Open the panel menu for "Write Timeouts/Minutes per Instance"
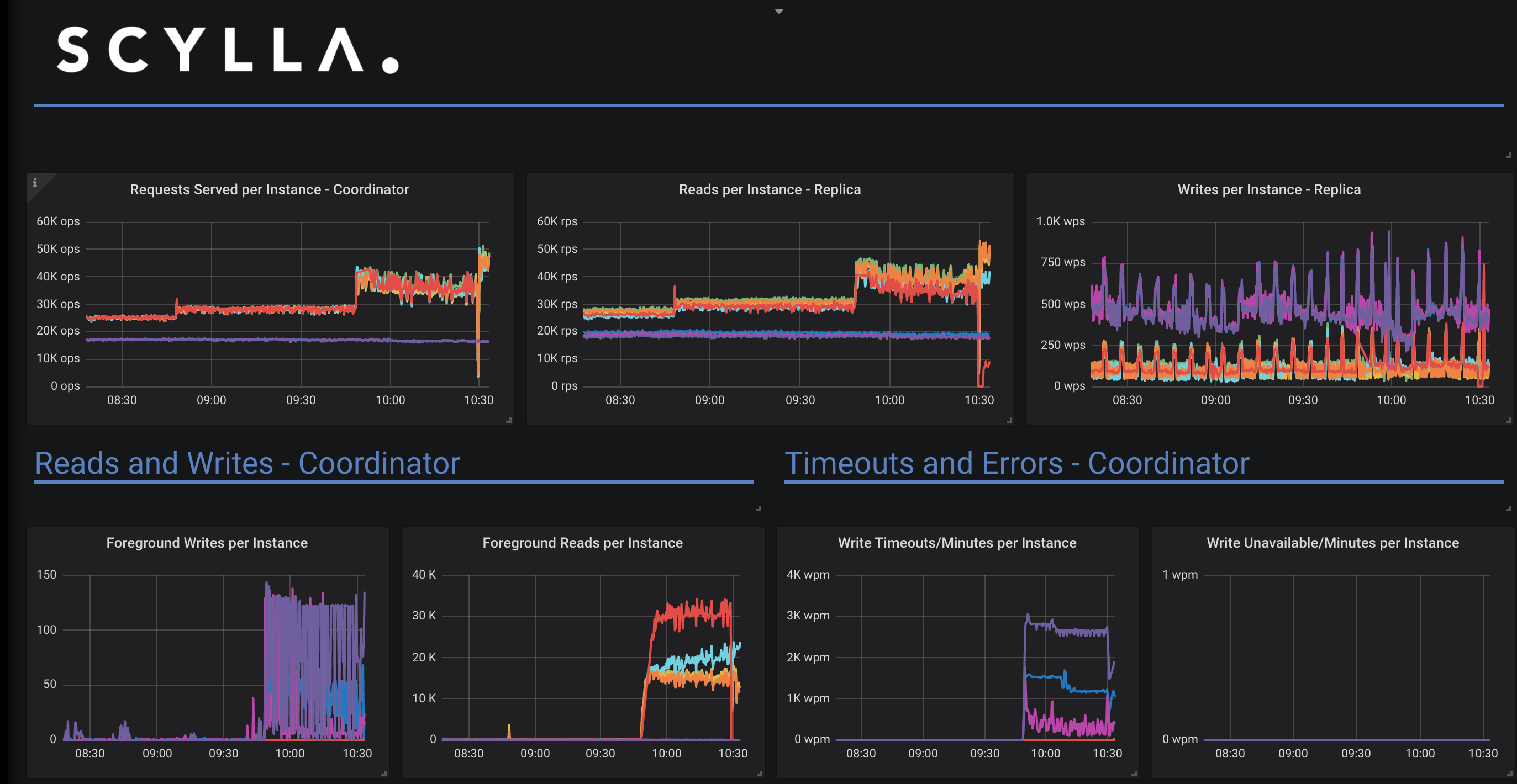Viewport: 1517px width, 784px height. point(958,543)
